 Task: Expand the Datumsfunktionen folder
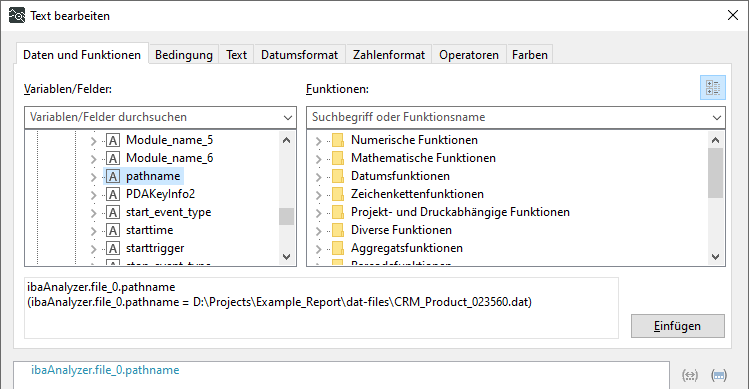[x=319, y=177]
